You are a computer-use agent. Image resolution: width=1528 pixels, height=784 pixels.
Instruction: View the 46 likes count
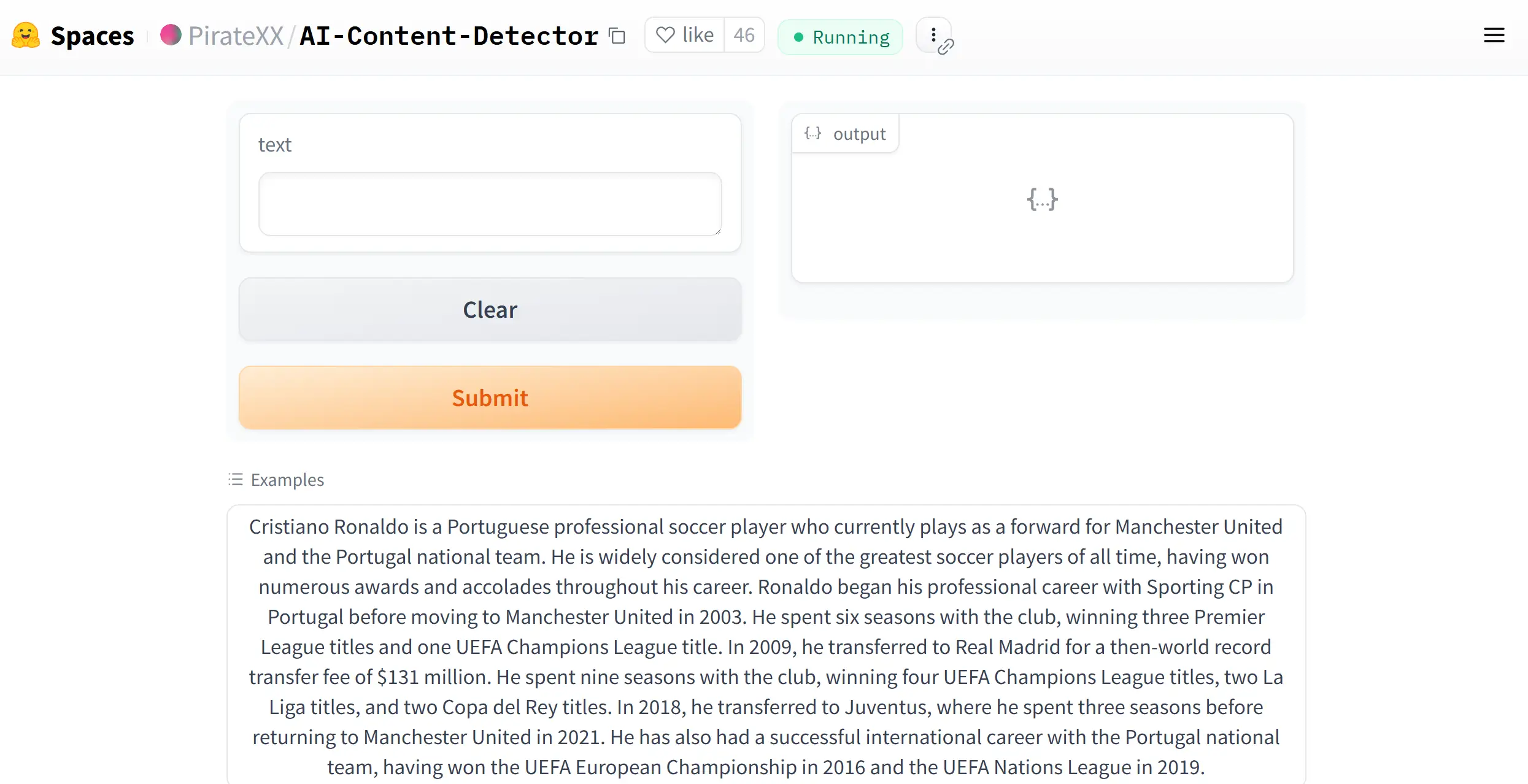pos(744,35)
